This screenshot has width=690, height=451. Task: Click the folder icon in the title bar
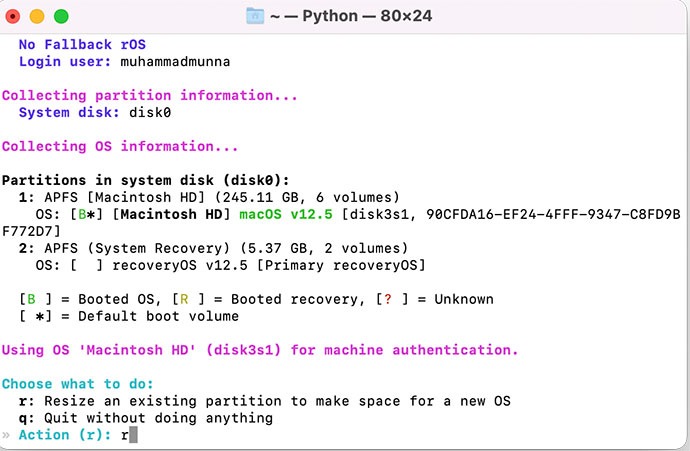coord(255,16)
